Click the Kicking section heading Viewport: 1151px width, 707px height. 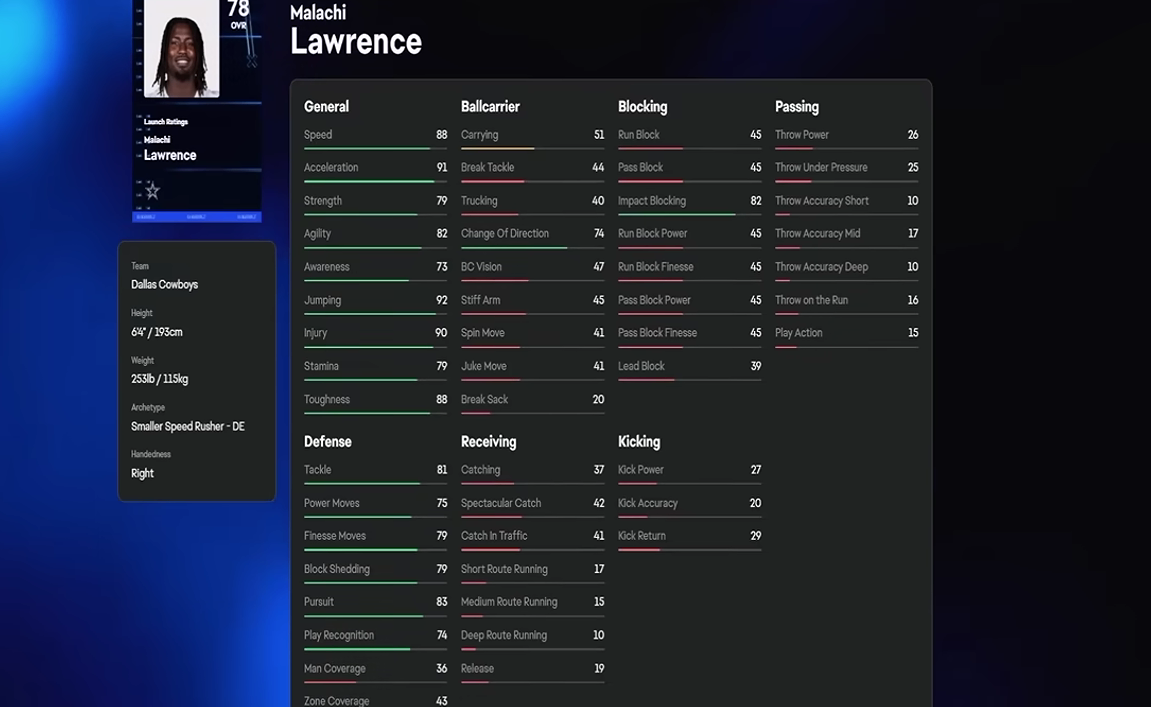point(639,441)
